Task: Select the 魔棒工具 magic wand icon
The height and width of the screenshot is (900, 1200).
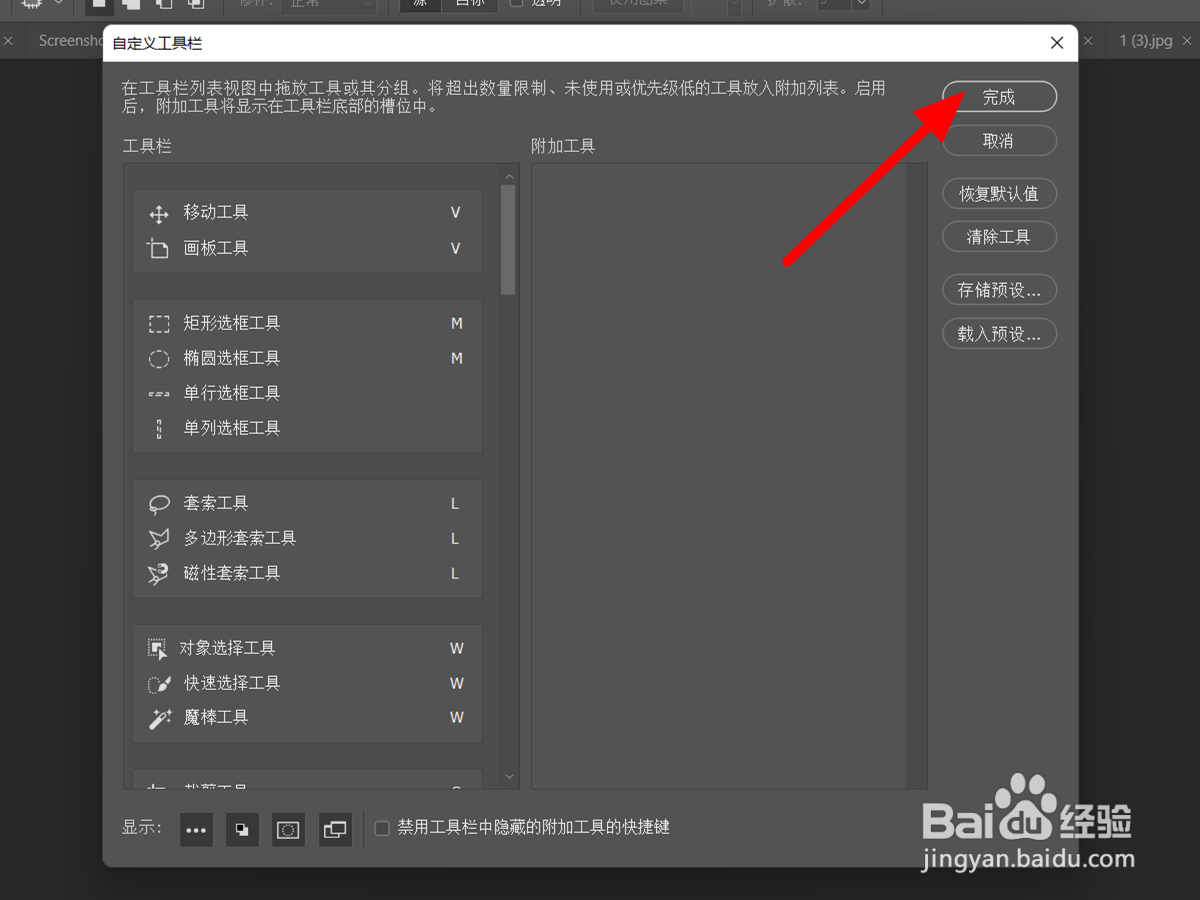Action: 159,718
